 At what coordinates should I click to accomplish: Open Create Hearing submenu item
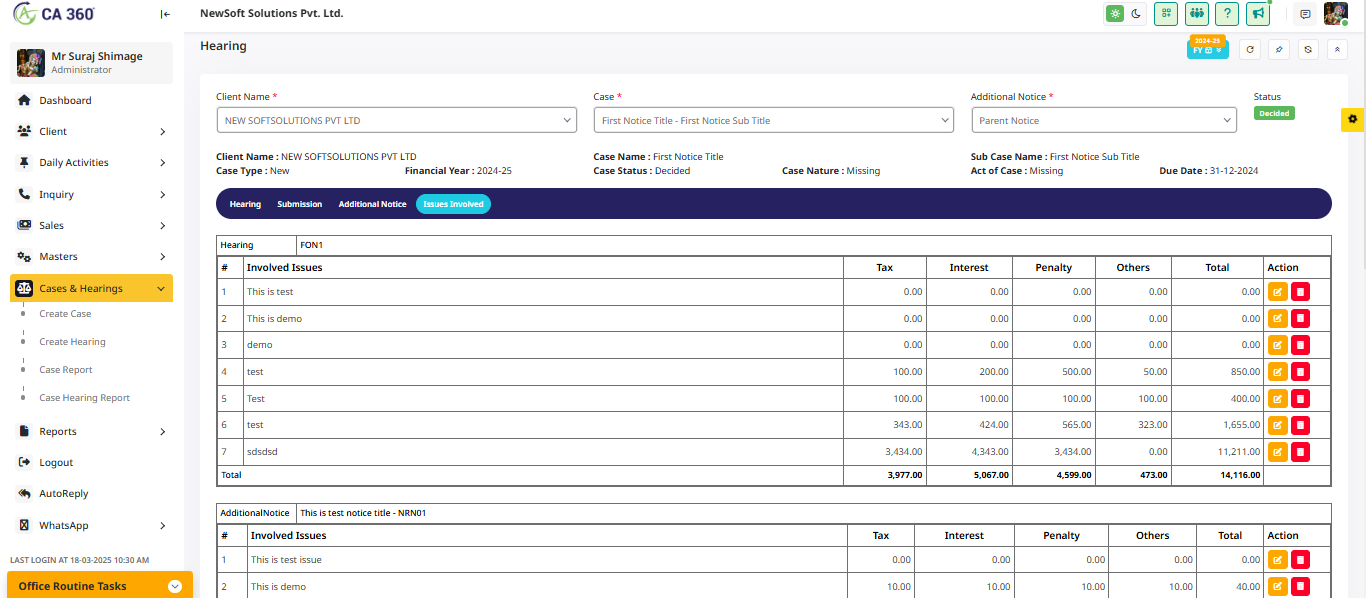[x=72, y=342]
